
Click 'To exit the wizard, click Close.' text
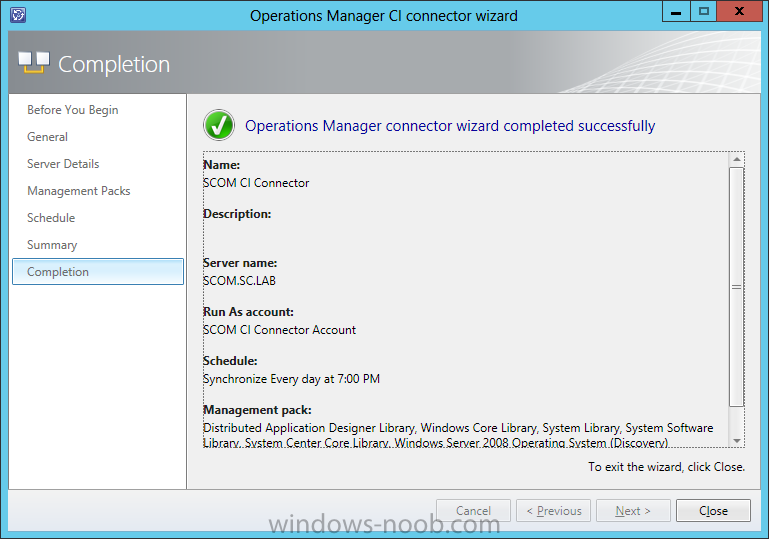tap(666, 467)
